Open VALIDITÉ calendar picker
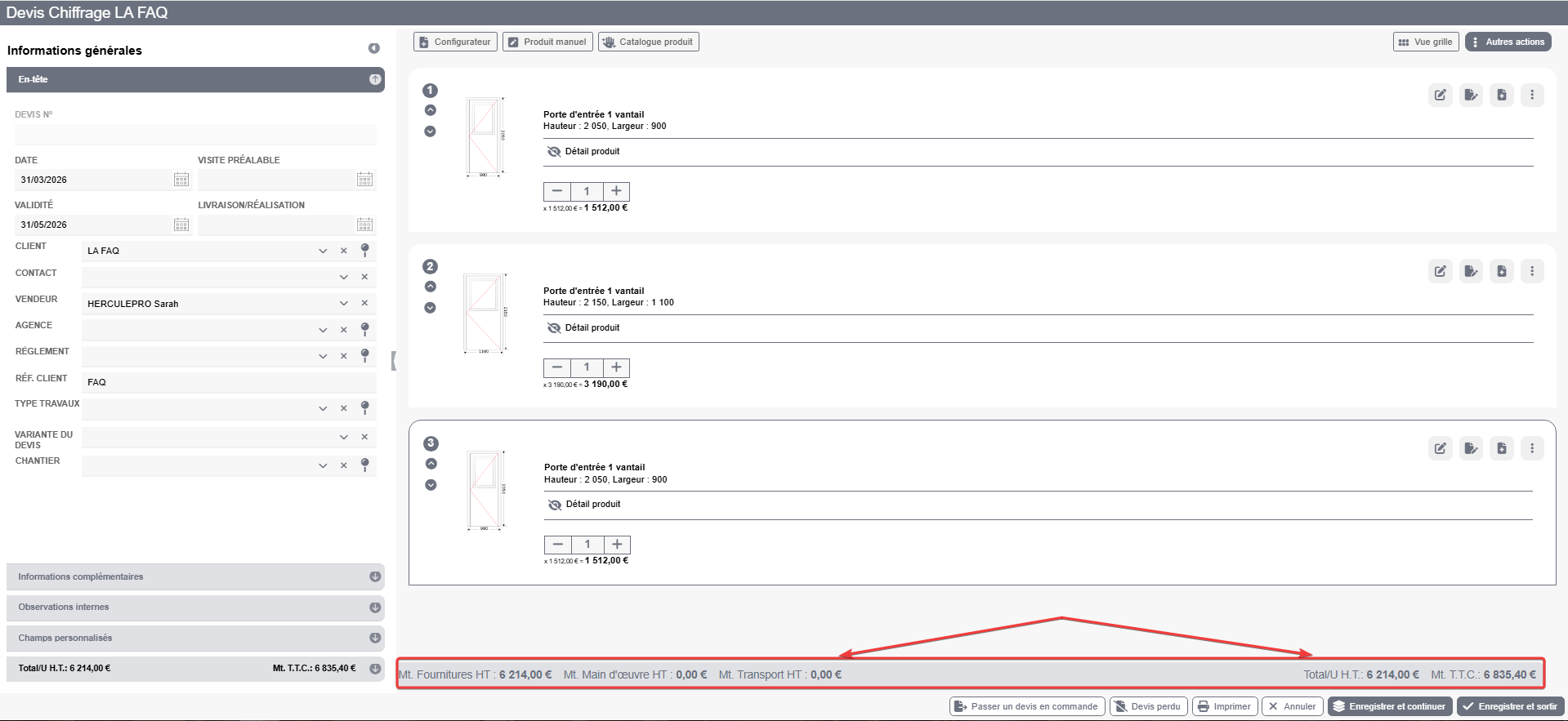Viewport: 1568px width, 721px height. pyautogui.click(x=181, y=225)
